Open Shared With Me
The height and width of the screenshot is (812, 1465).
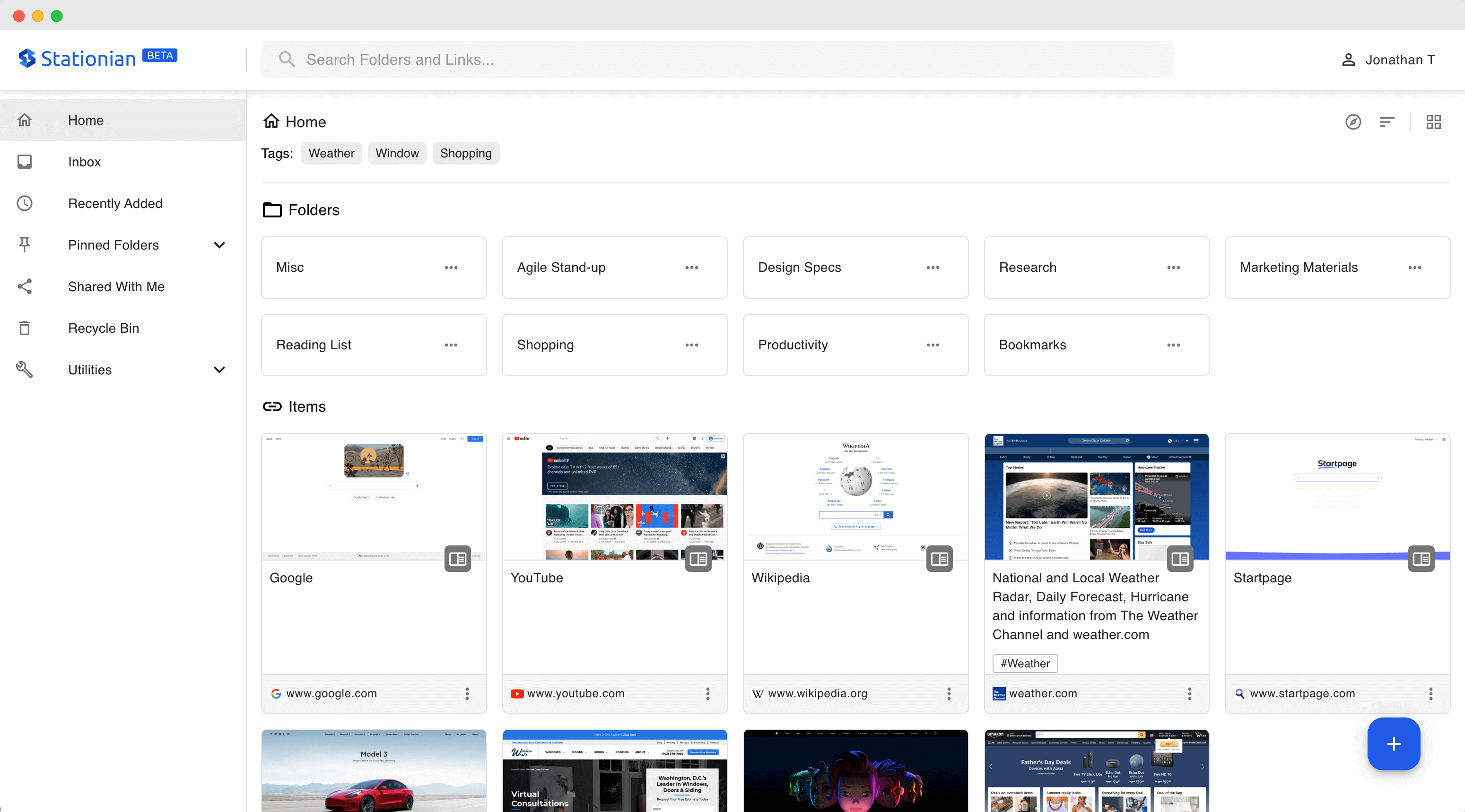pyautogui.click(x=123, y=286)
